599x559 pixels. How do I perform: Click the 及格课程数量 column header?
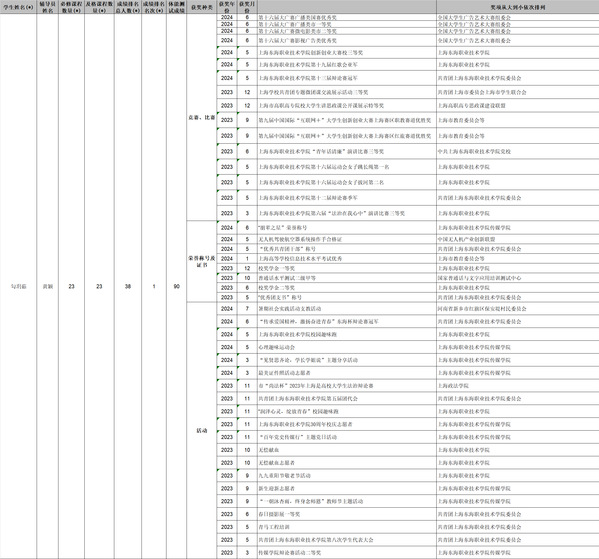click(x=99, y=7)
